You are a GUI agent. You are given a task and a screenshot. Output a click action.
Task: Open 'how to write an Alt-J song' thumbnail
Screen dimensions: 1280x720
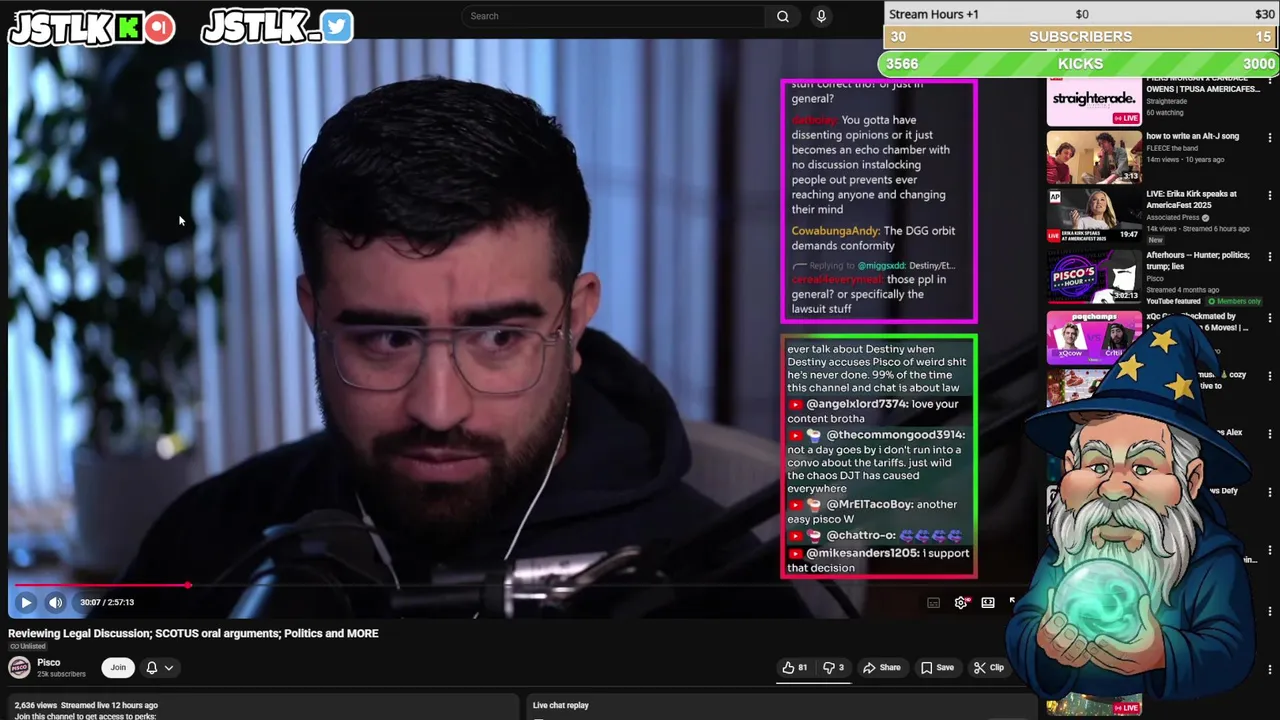pos(1094,157)
